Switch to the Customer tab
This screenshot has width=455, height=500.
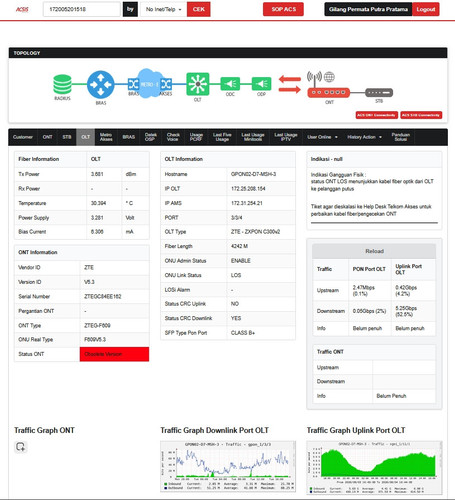(x=23, y=137)
